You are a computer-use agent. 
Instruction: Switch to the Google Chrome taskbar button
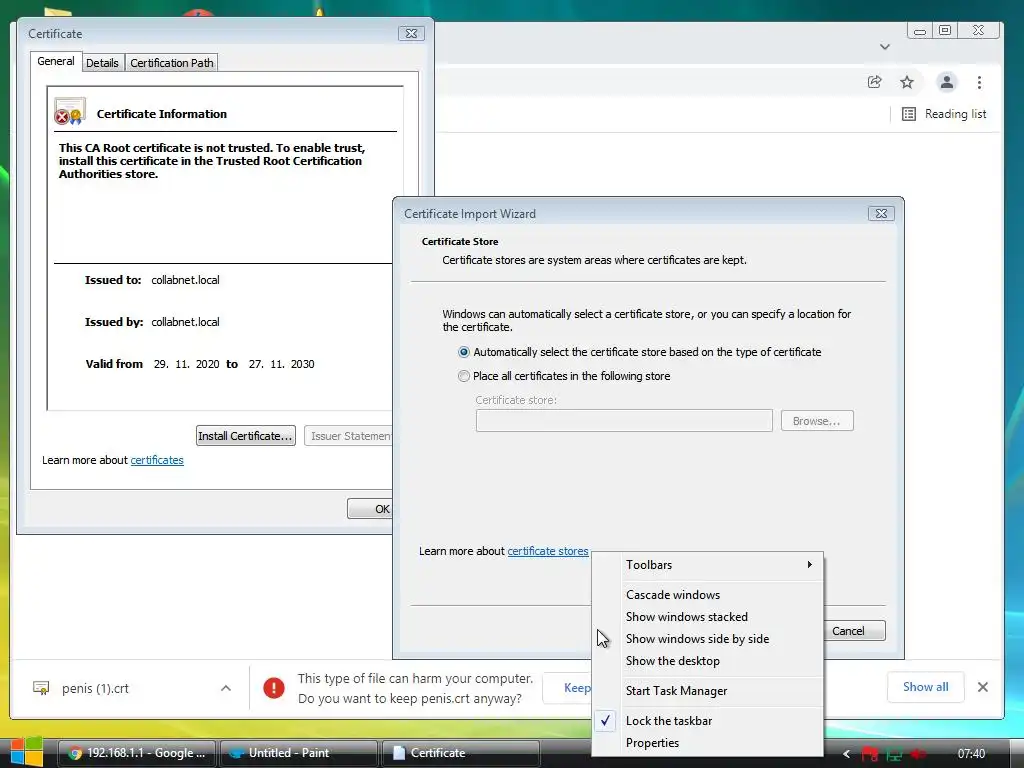pos(136,753)
